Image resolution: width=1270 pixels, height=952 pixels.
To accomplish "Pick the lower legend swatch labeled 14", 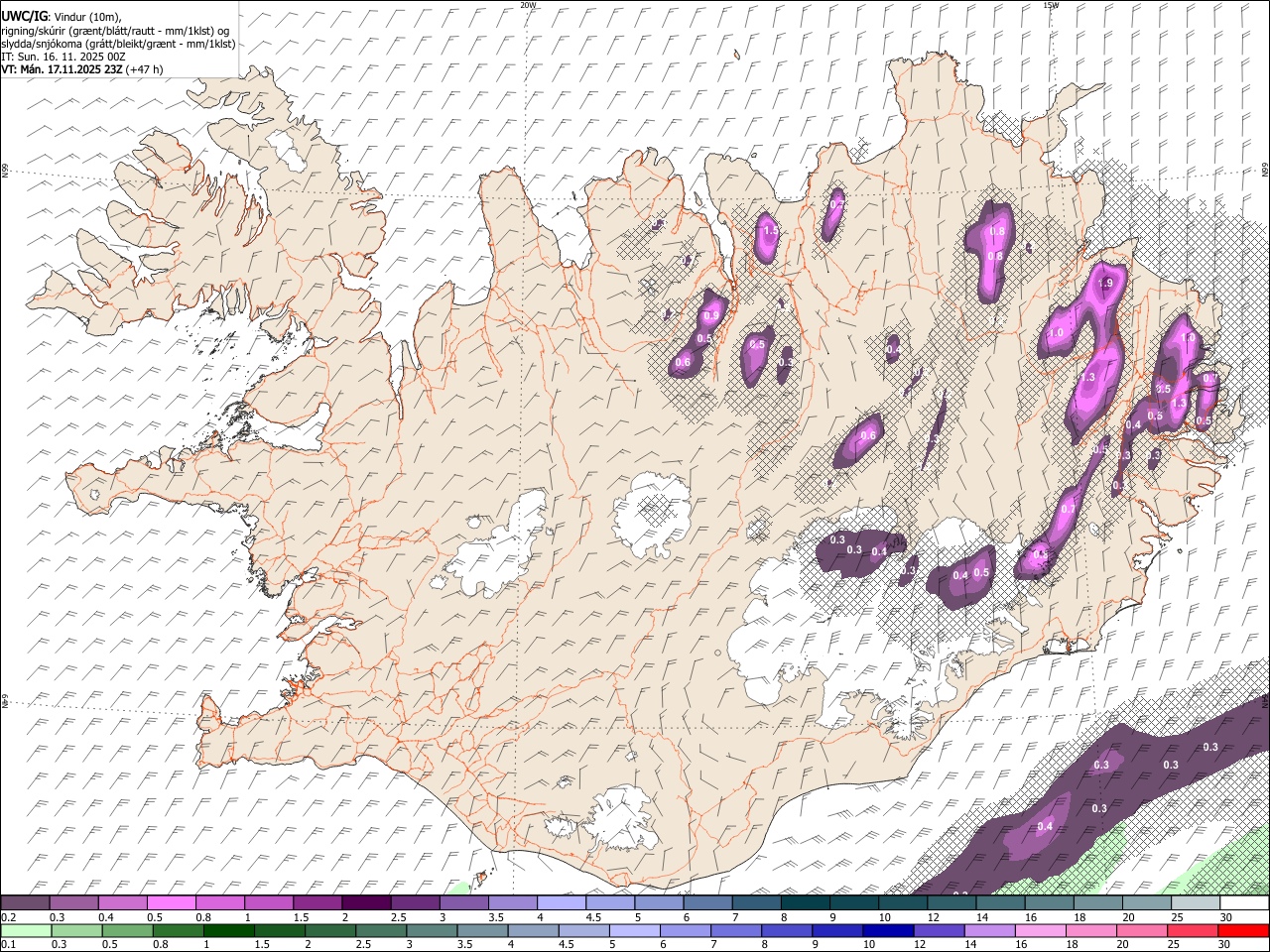I will (989, 930).
